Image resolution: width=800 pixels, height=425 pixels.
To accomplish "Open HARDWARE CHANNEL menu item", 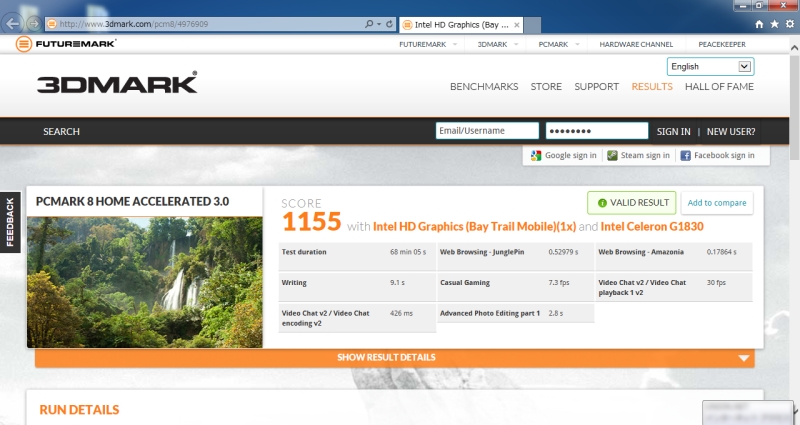I will point(636,44).
